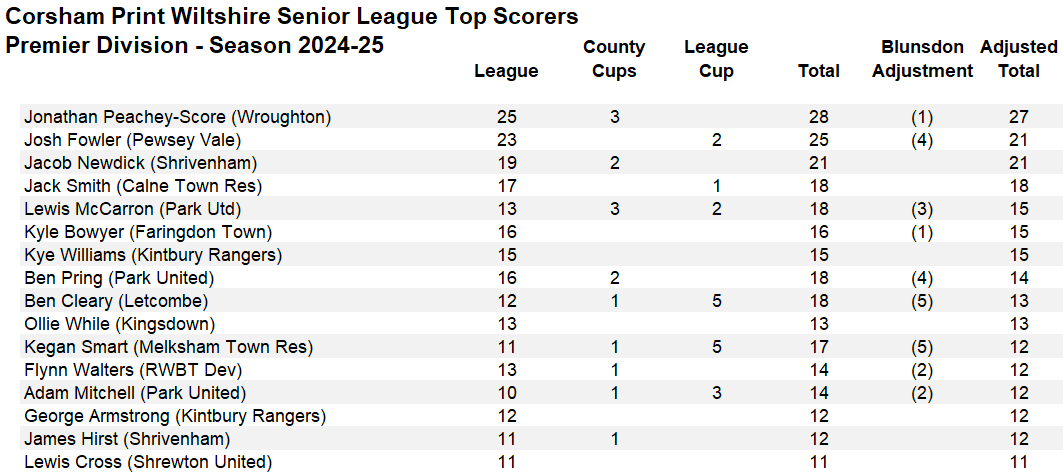
Task: Click the Blunsdon Adjustment column header
Action: [922, 59]
